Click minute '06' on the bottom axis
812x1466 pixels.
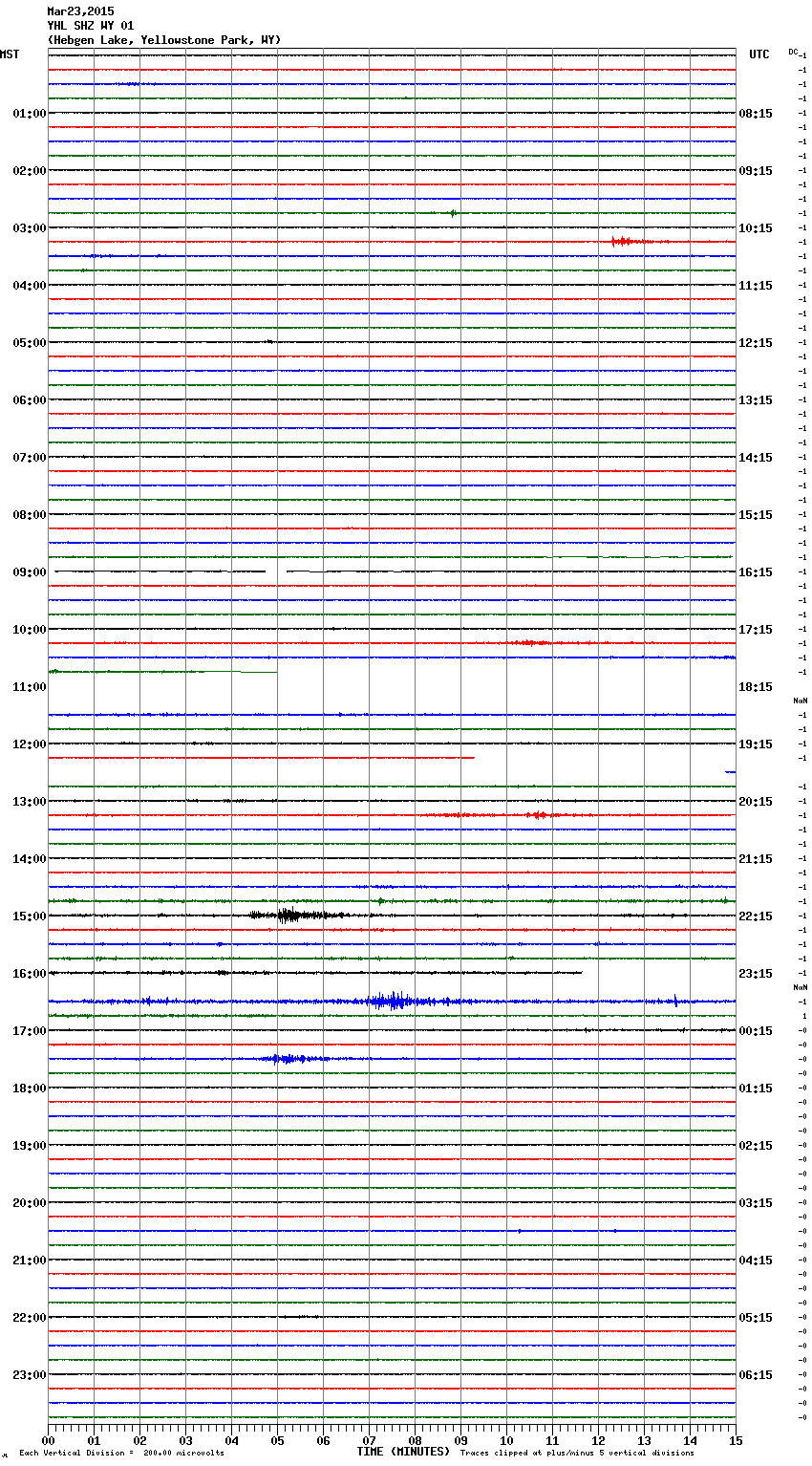[323, 1440]
